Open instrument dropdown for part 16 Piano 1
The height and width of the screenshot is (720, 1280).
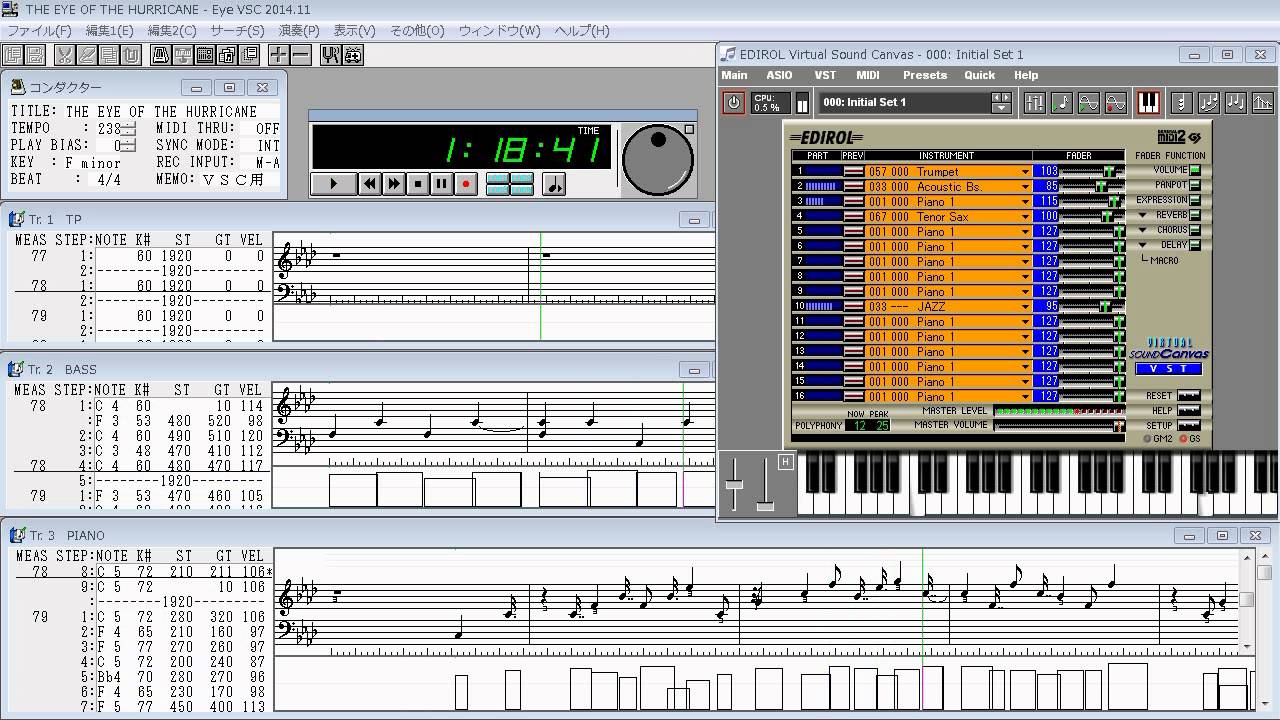coord(1025,396)
